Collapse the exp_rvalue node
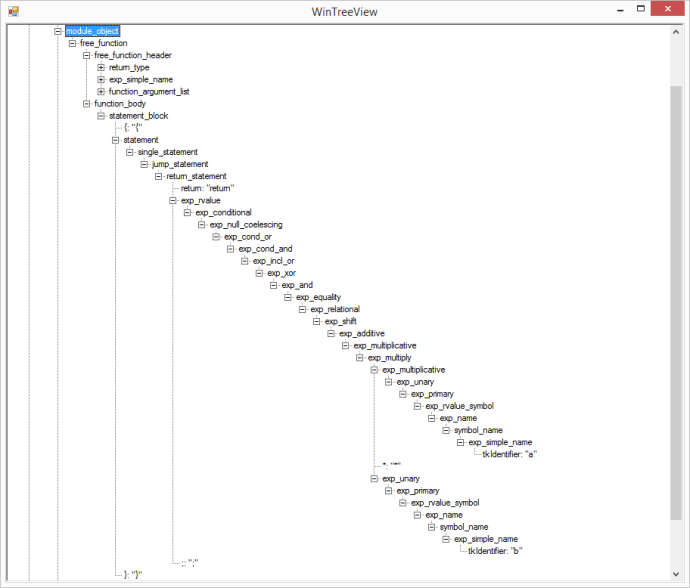690x588 pixels. 173,200
